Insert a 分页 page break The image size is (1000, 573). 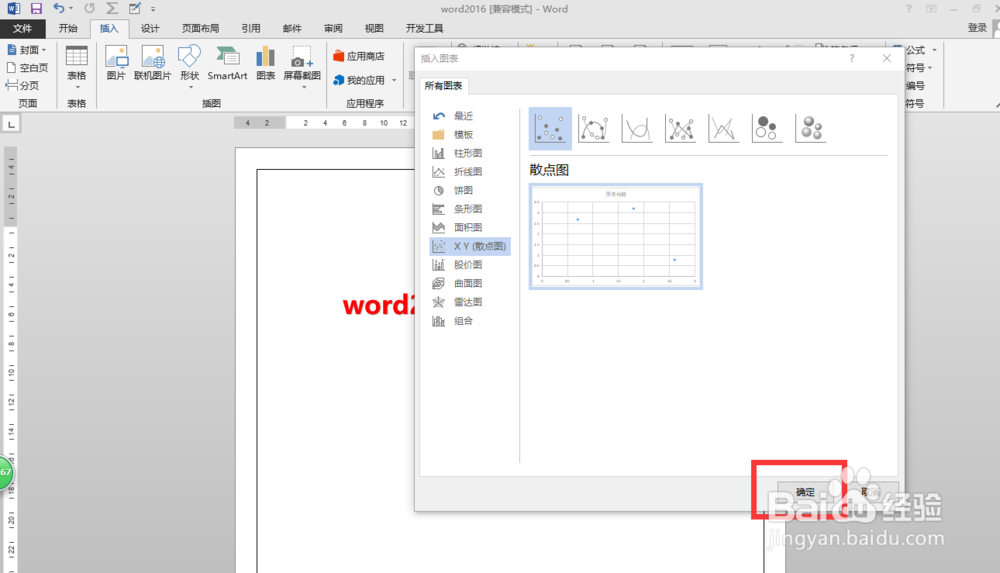pyautogui.click(x=23, y=85)
